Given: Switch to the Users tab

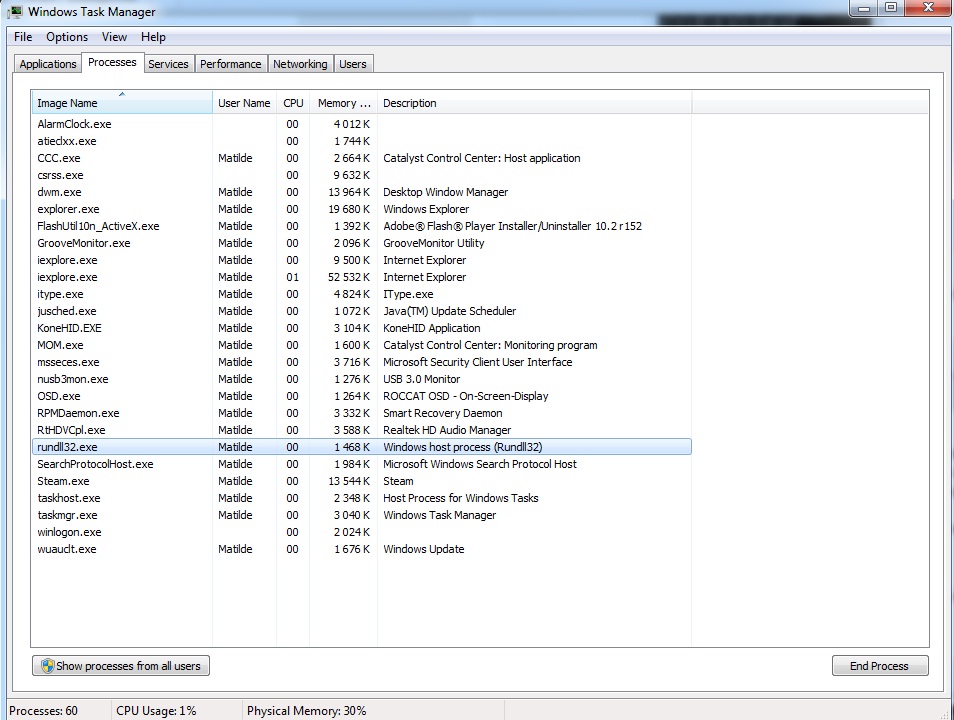Looking at the screenshot, I should point(353,64).
